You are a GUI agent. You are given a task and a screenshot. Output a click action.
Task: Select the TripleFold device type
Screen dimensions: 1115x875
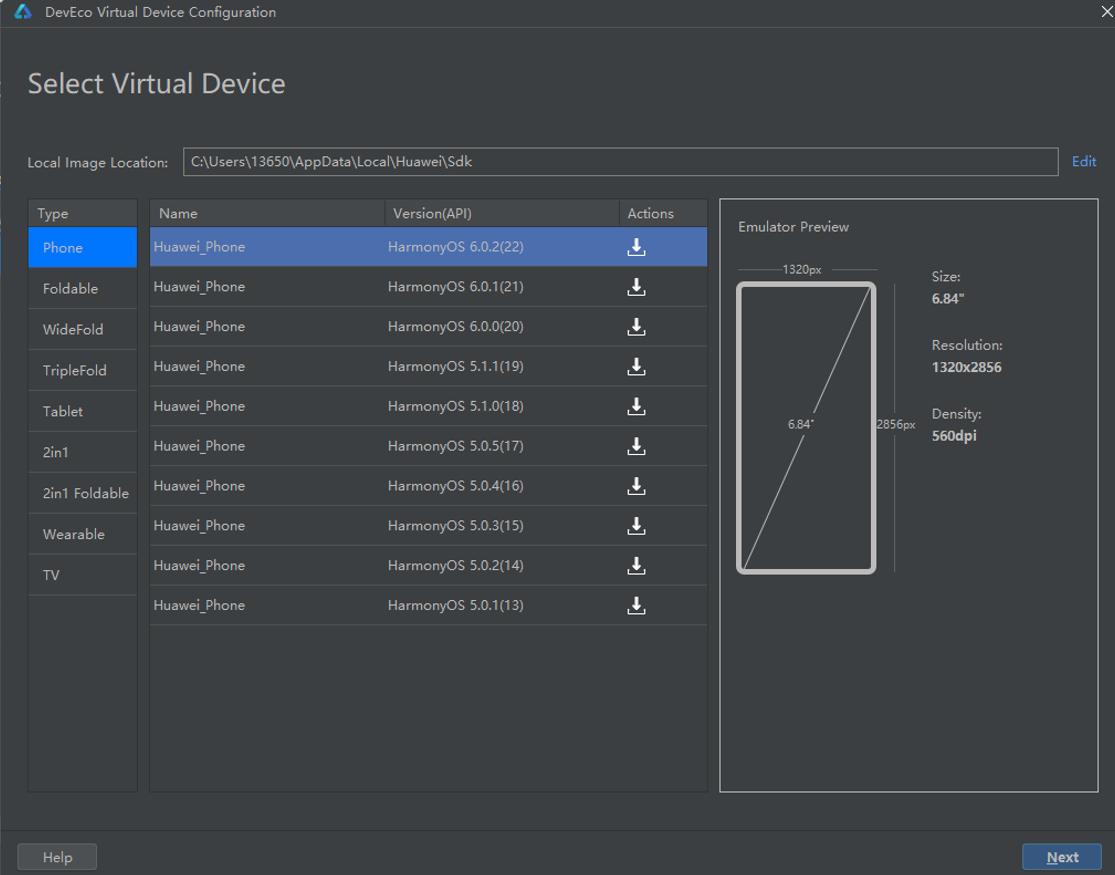click(82, 370)
